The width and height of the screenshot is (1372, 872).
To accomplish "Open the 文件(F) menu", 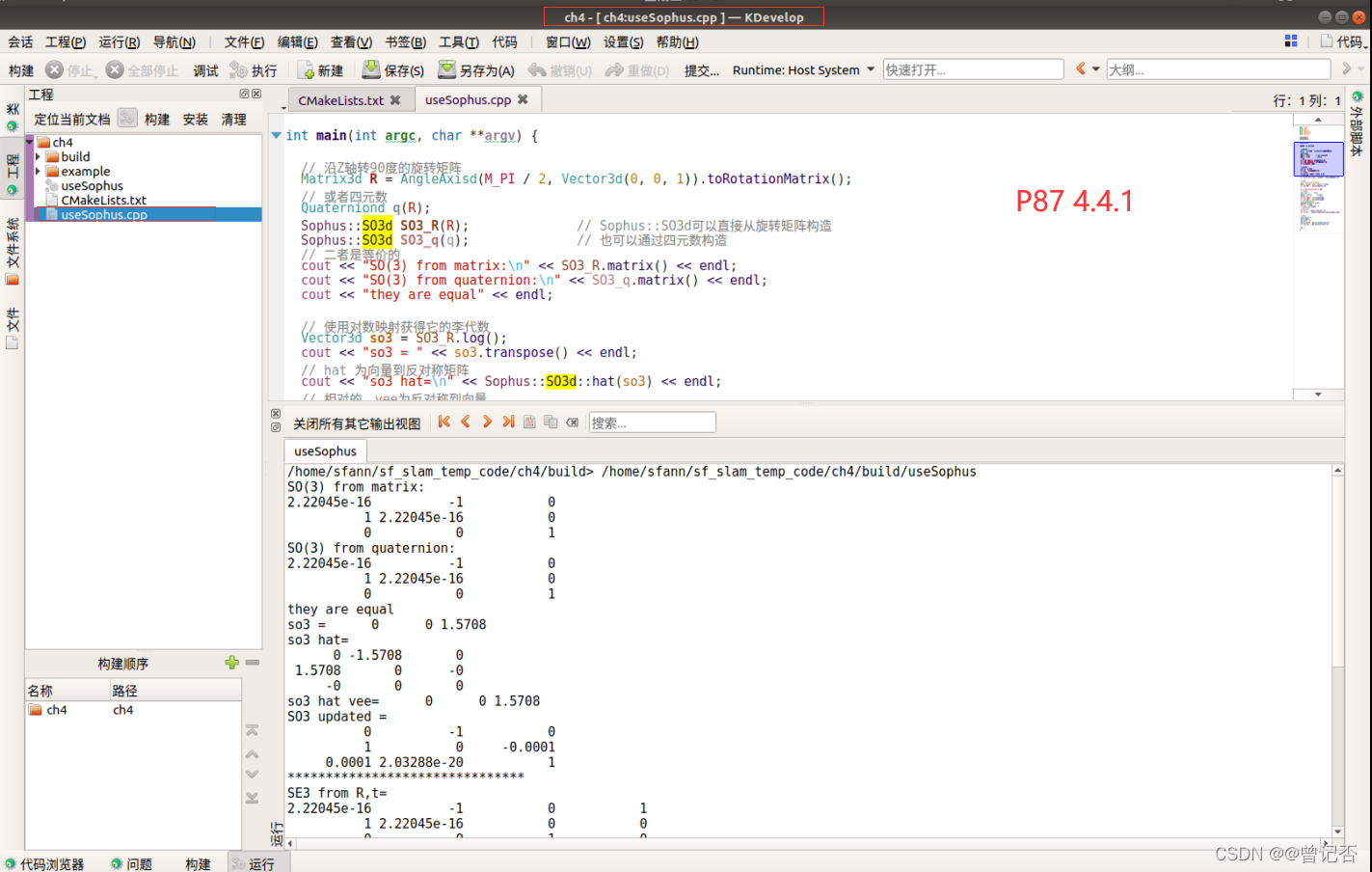I will point(244,41).
